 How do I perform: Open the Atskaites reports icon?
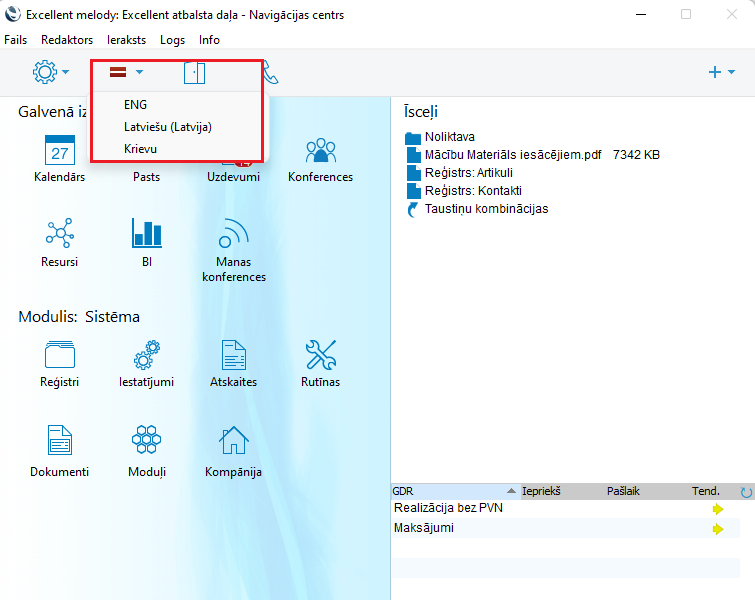click(x=233, y=354)
